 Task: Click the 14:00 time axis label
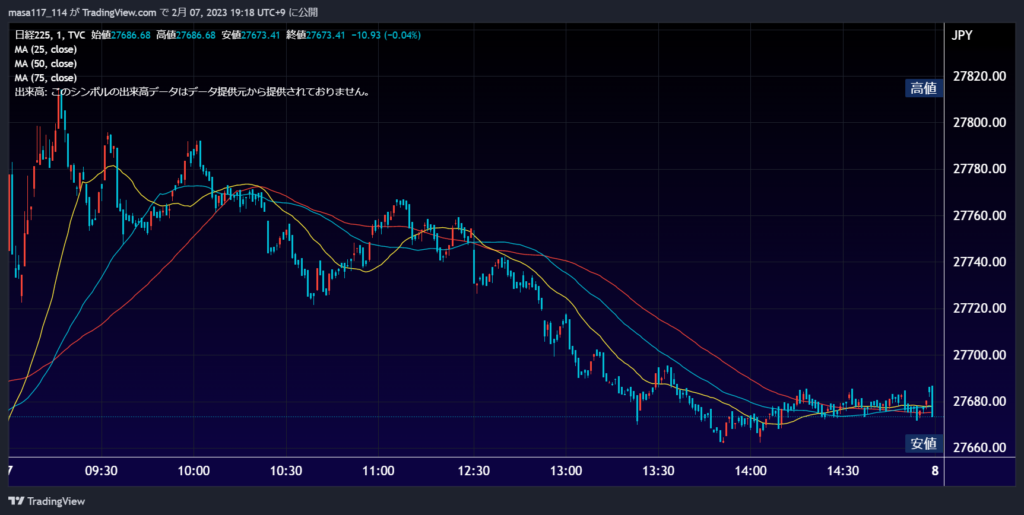click(x=750, y=471)
